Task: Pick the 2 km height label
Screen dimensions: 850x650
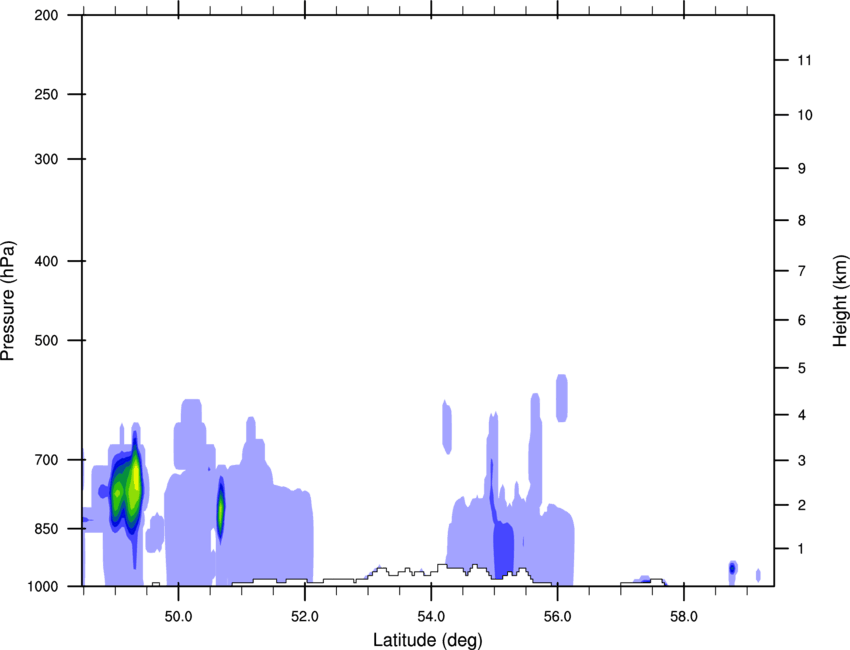Action: click(x=802, y=505)
